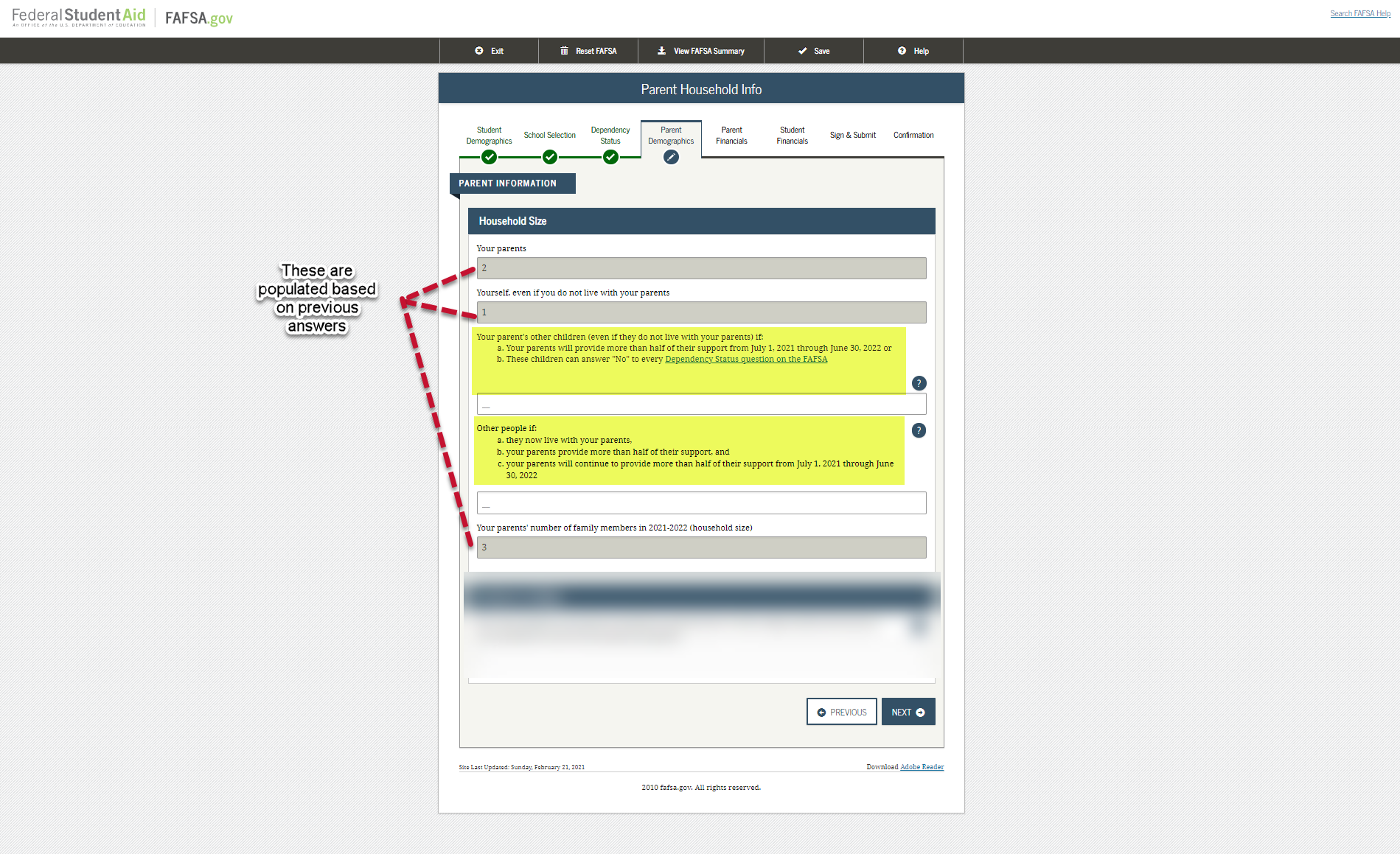The width and height of the screenshot is (1400, 854).
Task: Click the help question mark beside Other people section
Action: [x=919, y=430]
